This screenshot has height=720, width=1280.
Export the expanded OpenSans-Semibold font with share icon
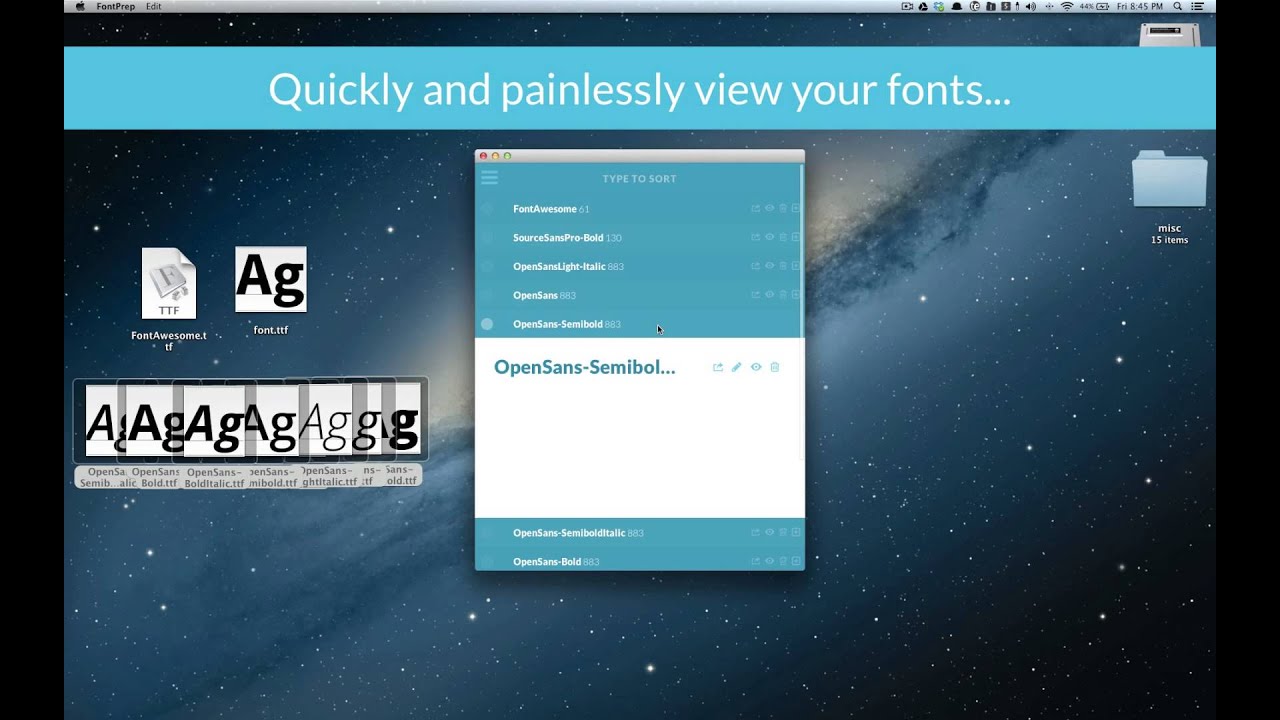718,367
